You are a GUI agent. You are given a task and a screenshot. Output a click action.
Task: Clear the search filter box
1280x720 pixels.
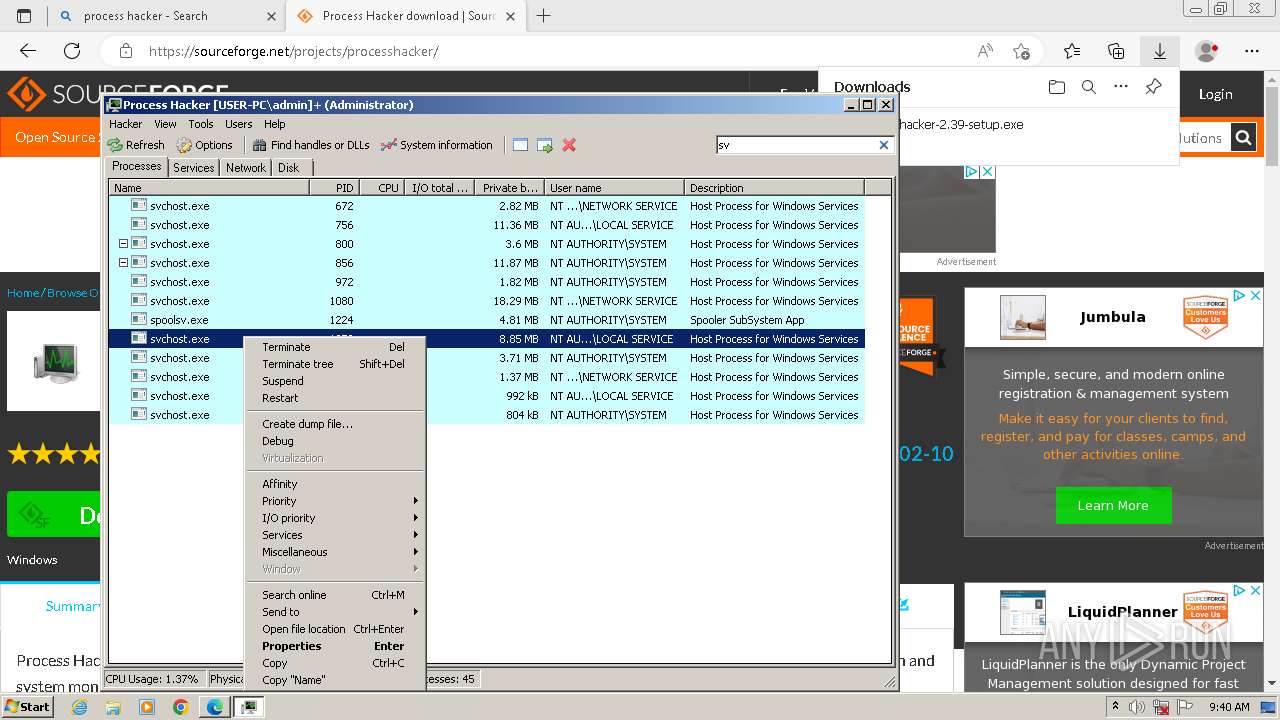[884, 145]
